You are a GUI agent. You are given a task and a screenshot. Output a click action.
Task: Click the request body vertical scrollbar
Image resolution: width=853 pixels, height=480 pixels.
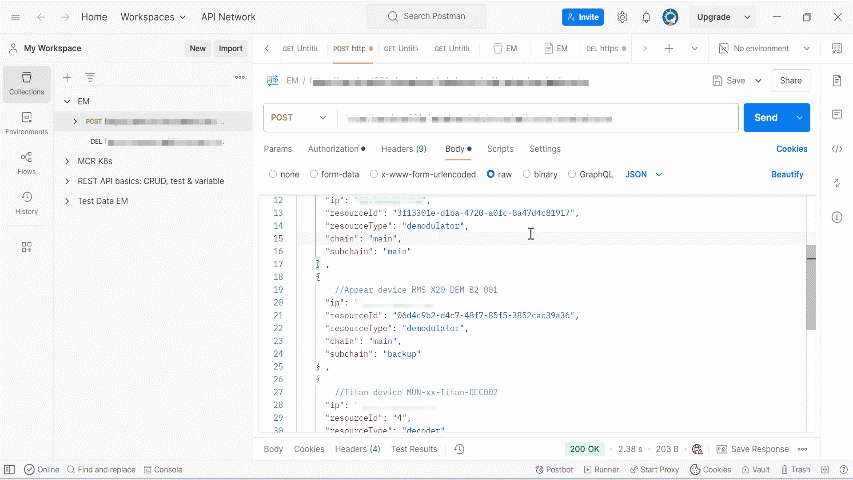[811, 287]
